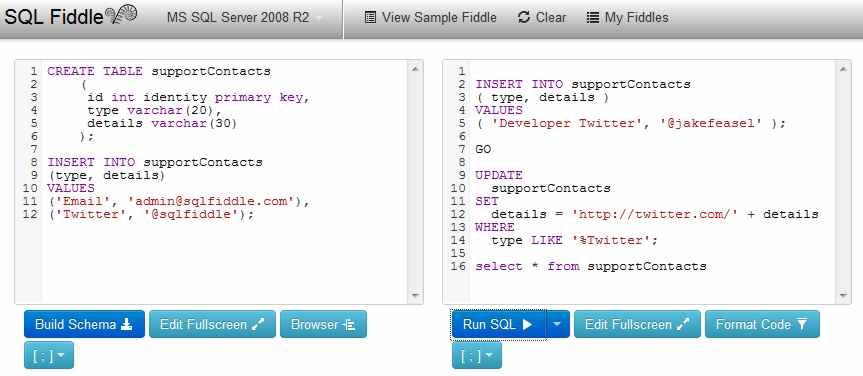Image resolution: width=863 pixels, height=376 pixels.
Task: Open the query panel terminator dropdown
Action: coord(477,355)
